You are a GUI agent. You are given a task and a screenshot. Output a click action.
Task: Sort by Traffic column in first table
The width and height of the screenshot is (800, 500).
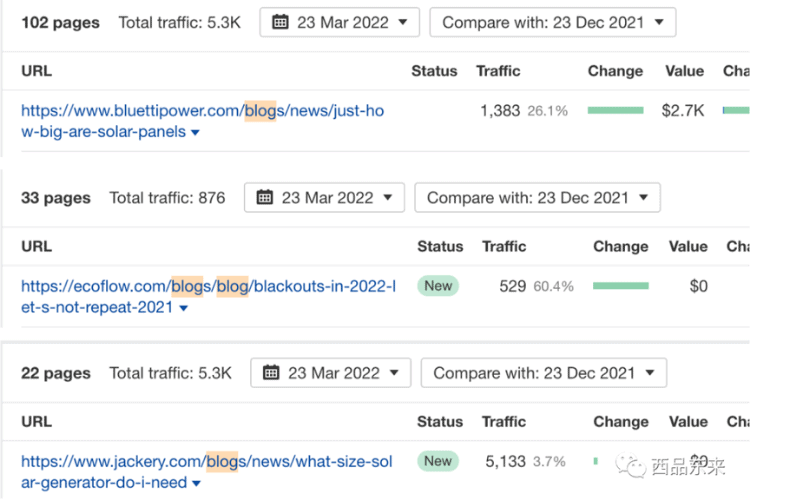point(498,71)
